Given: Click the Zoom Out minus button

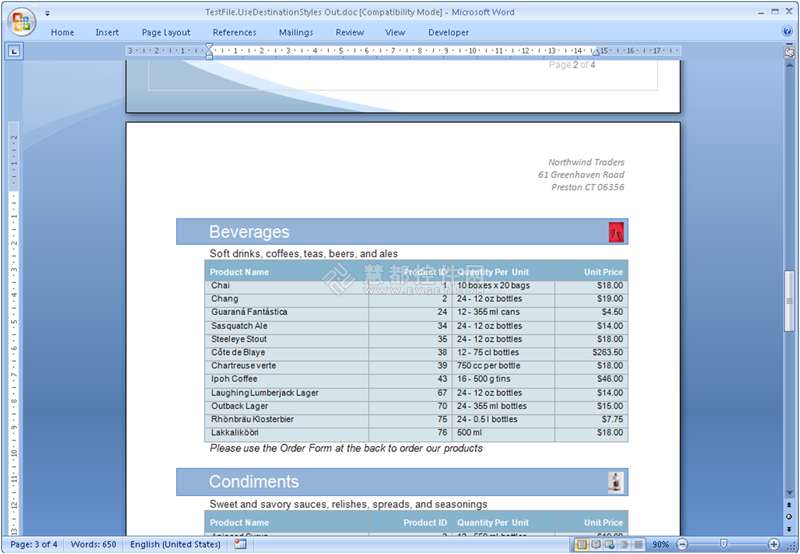Looking at the screenshot, I should click(682, 544).
